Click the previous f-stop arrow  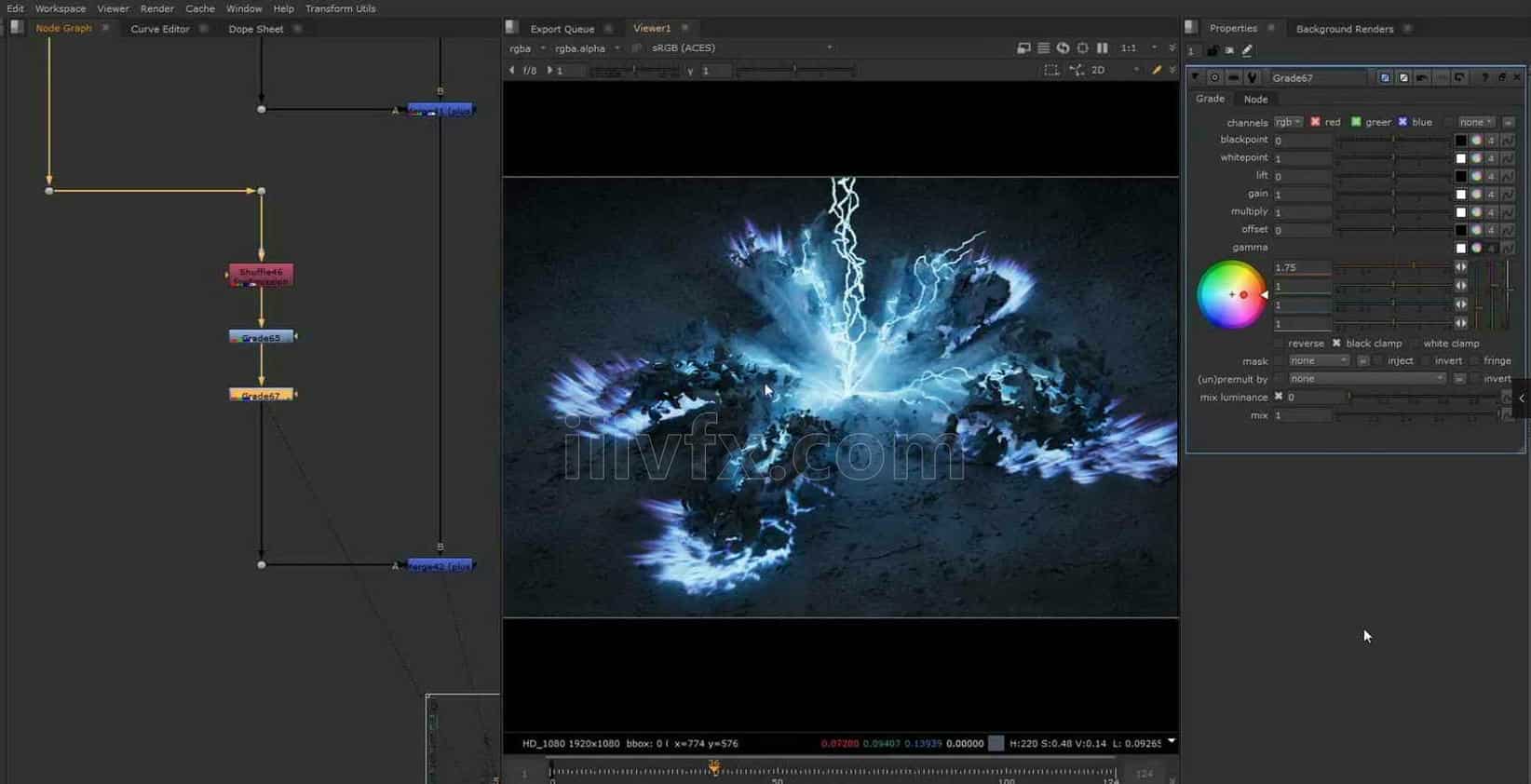[511, 70]
